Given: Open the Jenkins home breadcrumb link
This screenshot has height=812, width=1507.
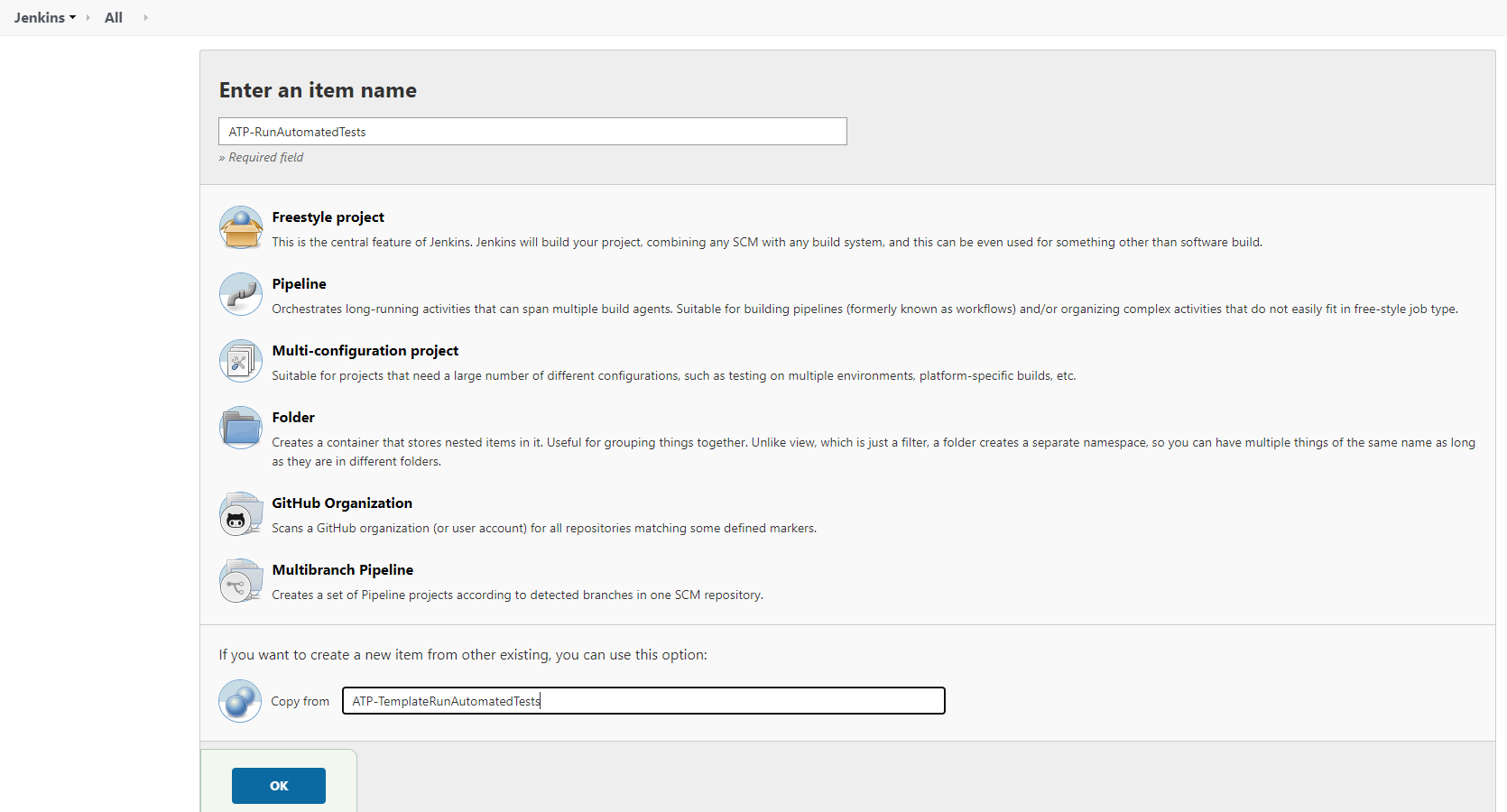Looking at the screenshot, I should point(39,17).
